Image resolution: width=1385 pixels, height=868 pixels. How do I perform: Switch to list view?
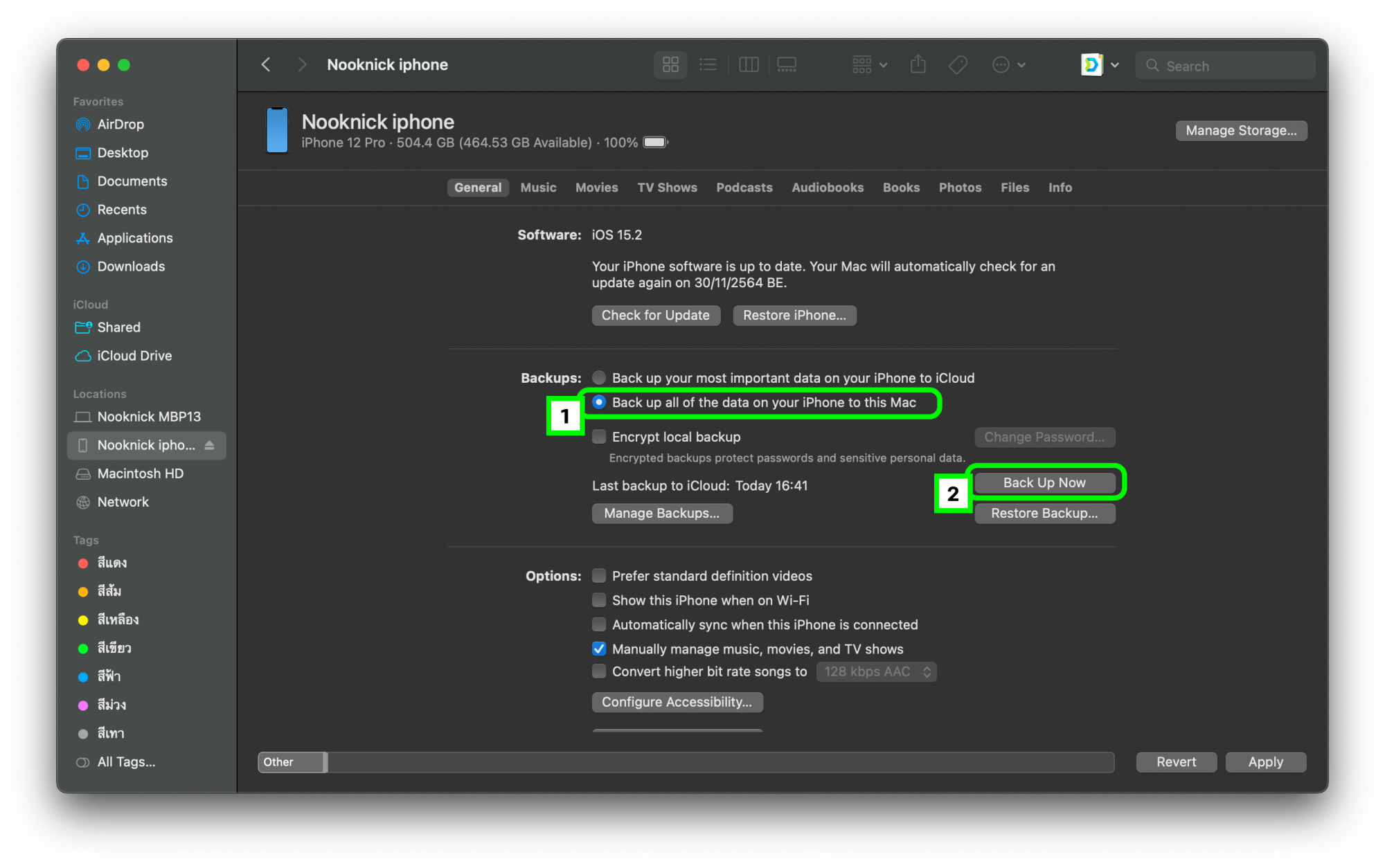(x=708, y=65)
